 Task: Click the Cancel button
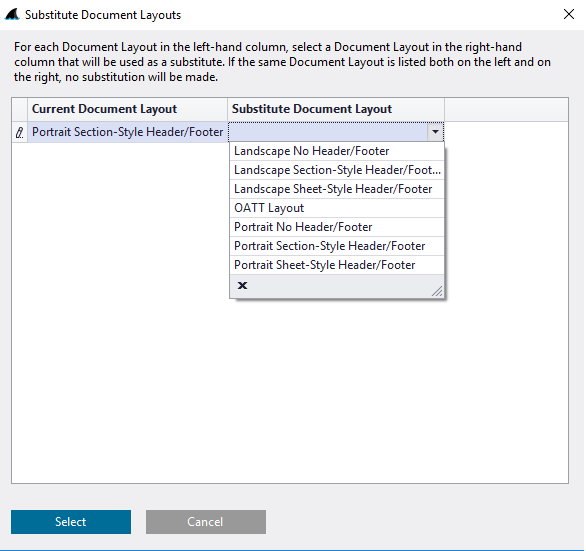coord(206,522)
